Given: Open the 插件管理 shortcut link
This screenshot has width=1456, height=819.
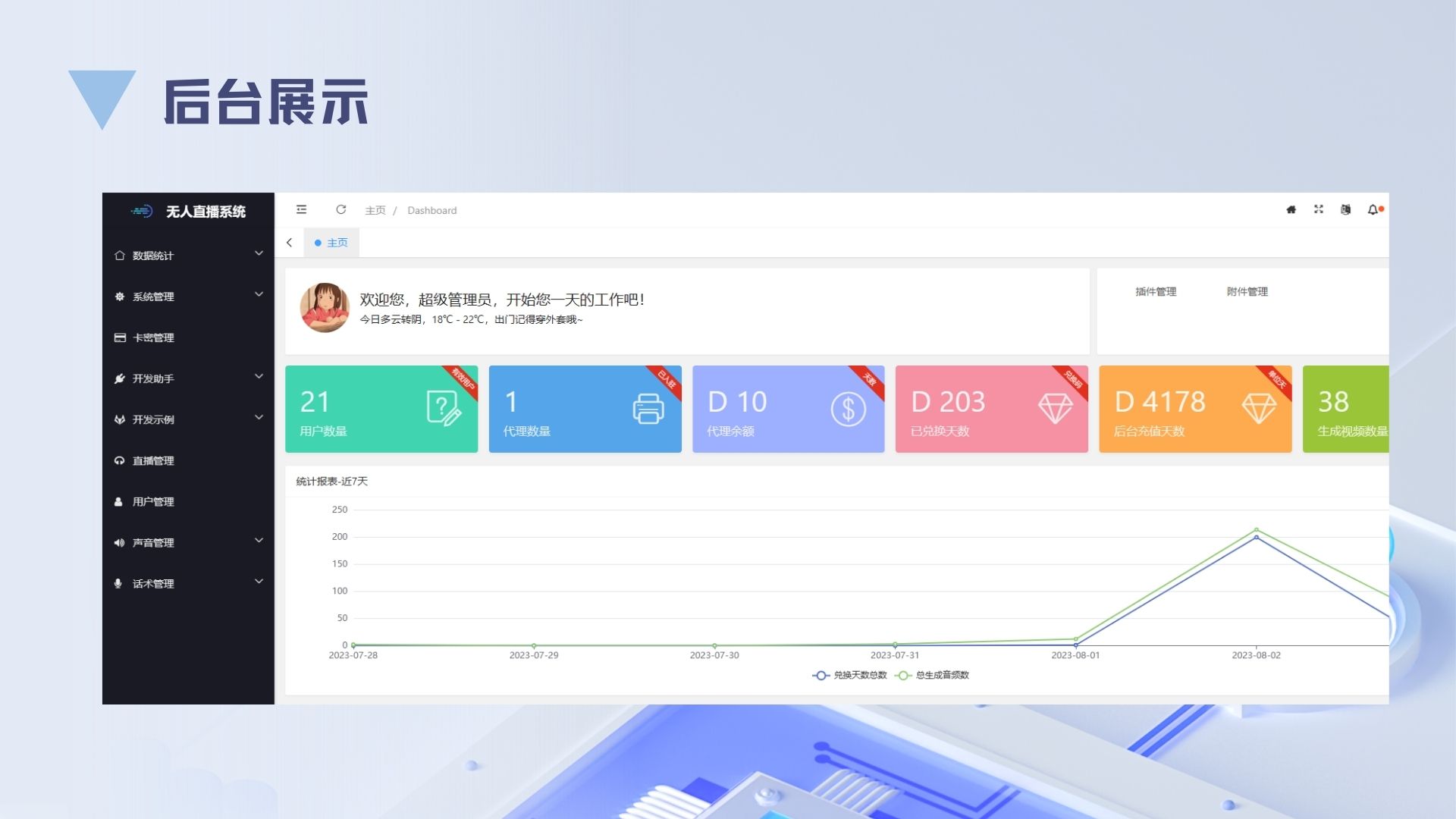Looking at the screenshot, I should click(1156, 291).
